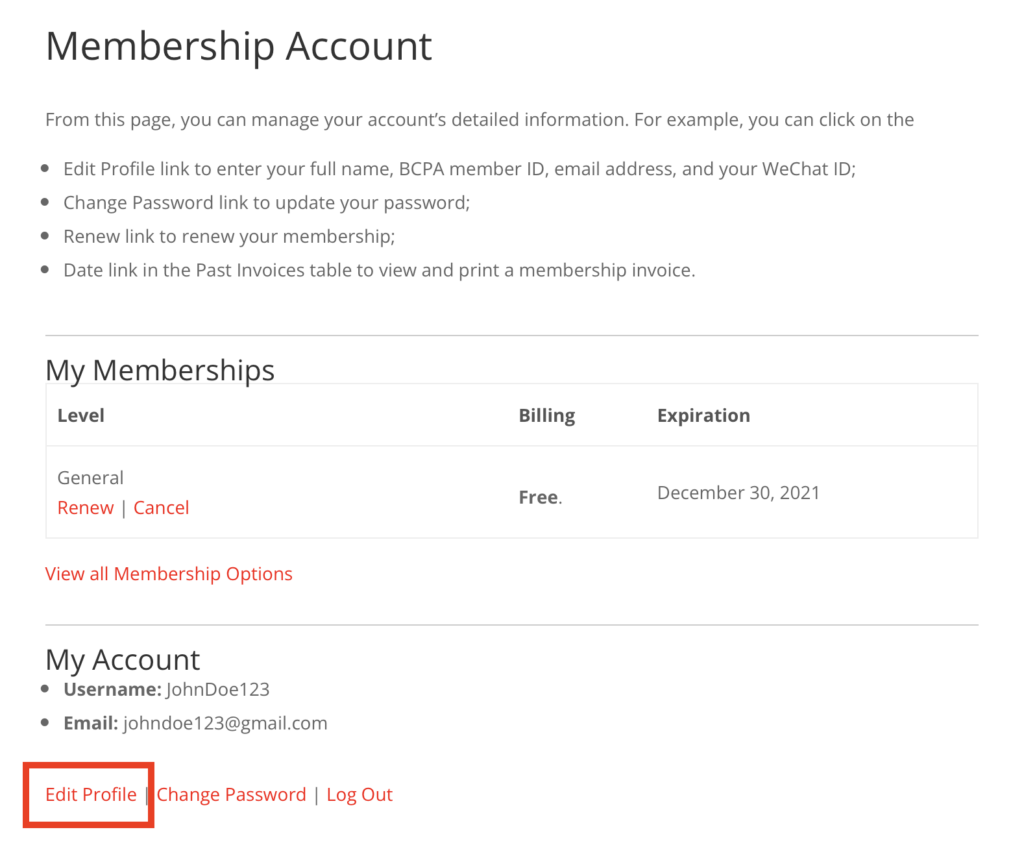Click the bullet about the Past Invoices table
This screenshot has width=1024, height=845.
pos(378,270)
